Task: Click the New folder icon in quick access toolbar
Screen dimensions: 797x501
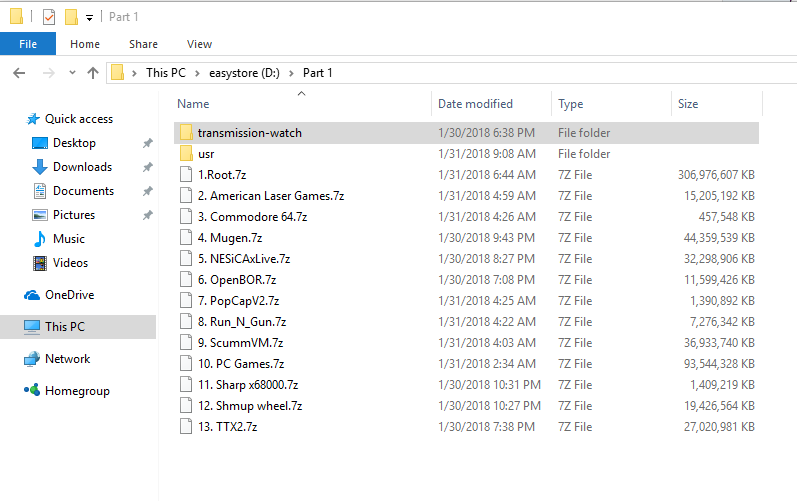Action: point(71,17)
